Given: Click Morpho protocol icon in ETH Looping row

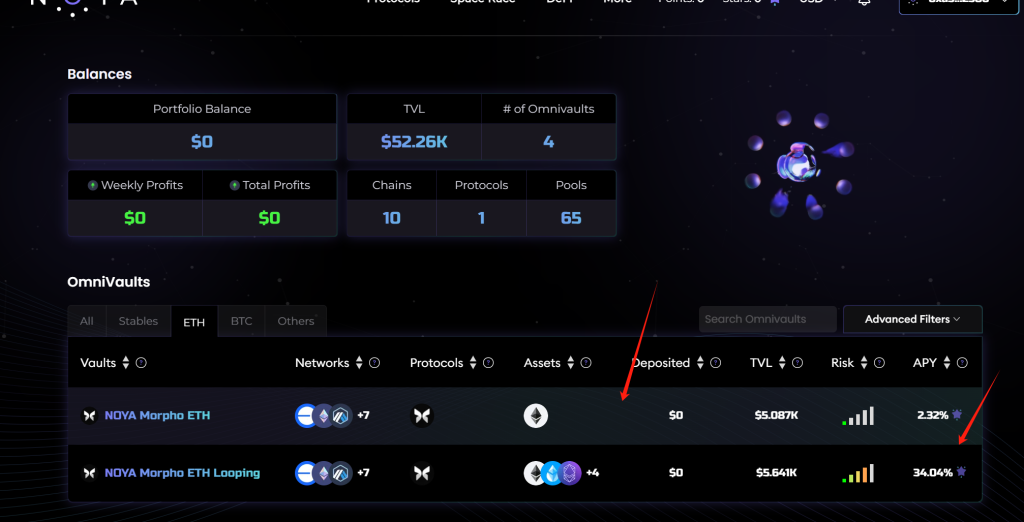Looking at the screenshot, I should (x=422, y=472).
